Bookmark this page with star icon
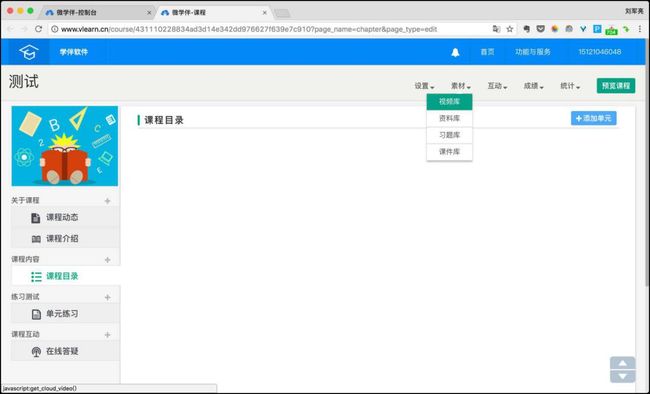Viewport: 650px width, 394px height. tap(510, 29)
